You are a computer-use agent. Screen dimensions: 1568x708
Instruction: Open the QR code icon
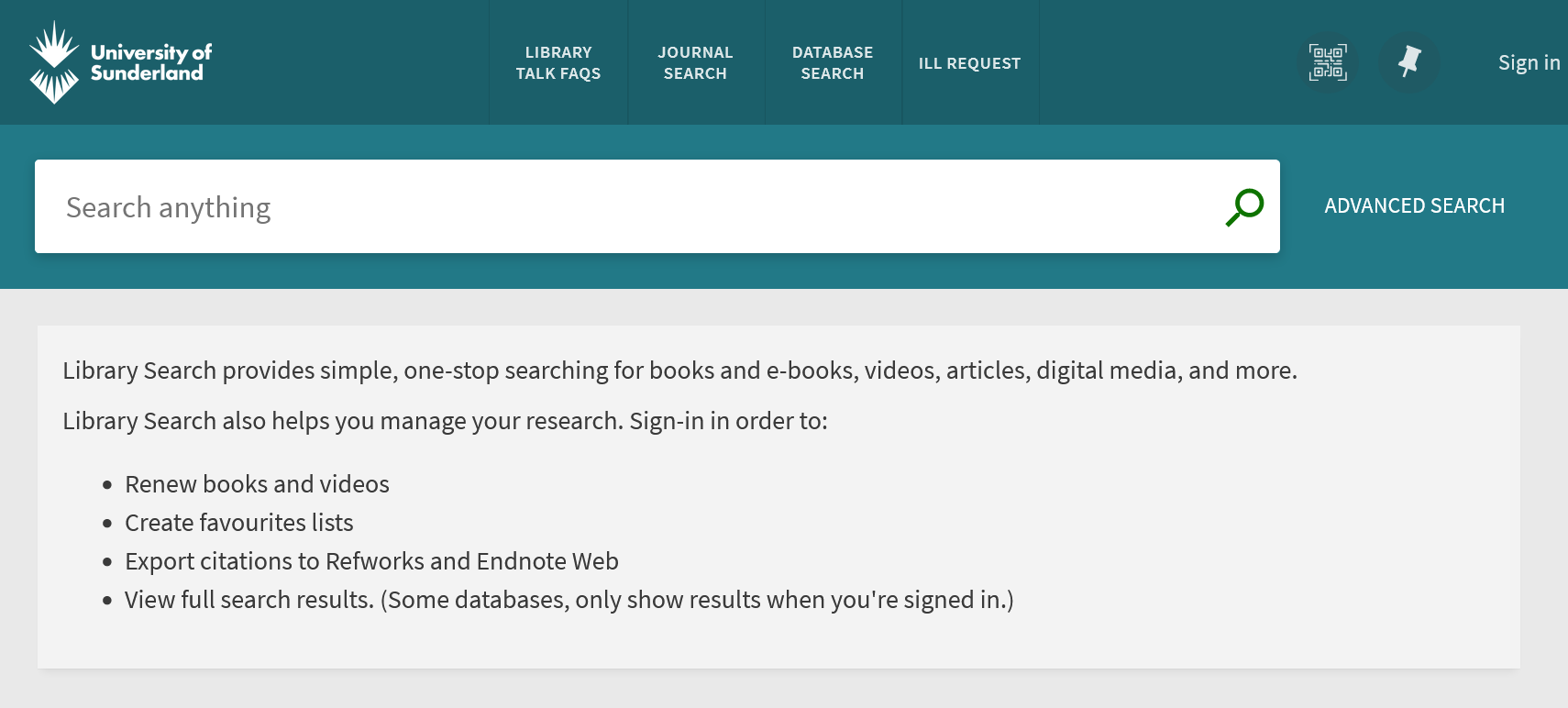pyautogui.click(x=1328, y=62)
